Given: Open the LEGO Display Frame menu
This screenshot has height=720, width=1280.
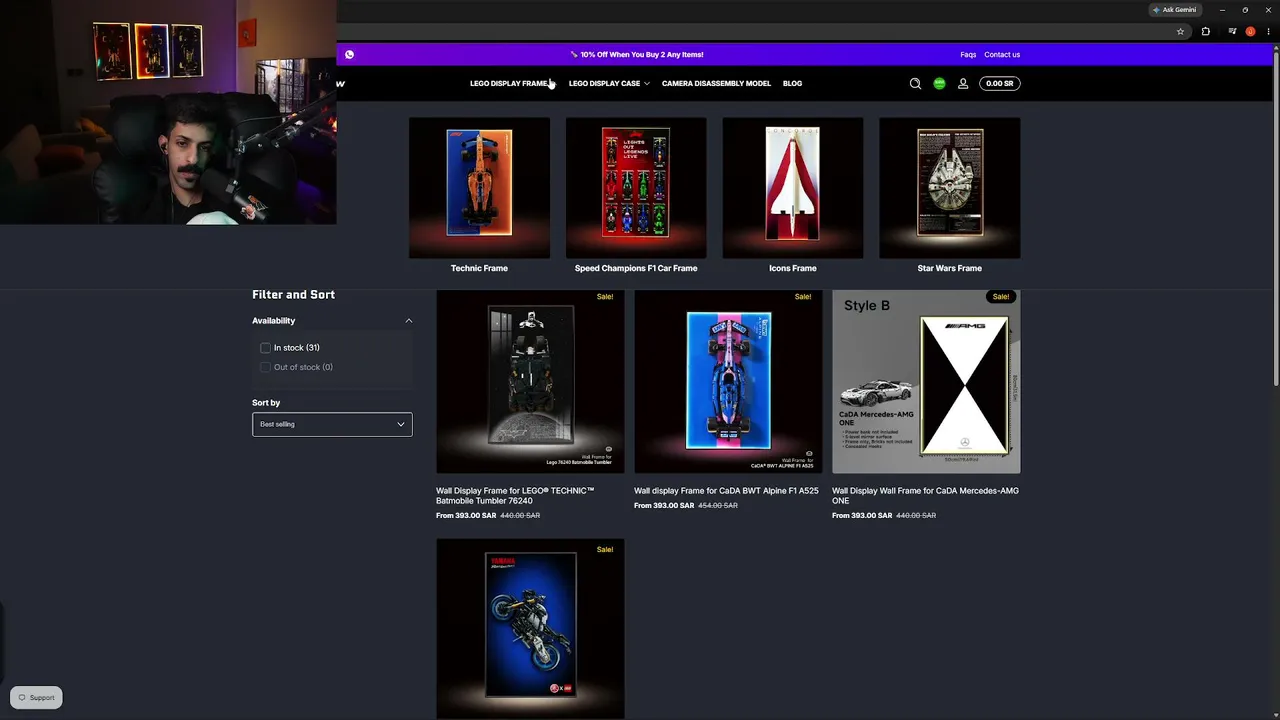Looking at the screenshot, I should pos(510,84).
